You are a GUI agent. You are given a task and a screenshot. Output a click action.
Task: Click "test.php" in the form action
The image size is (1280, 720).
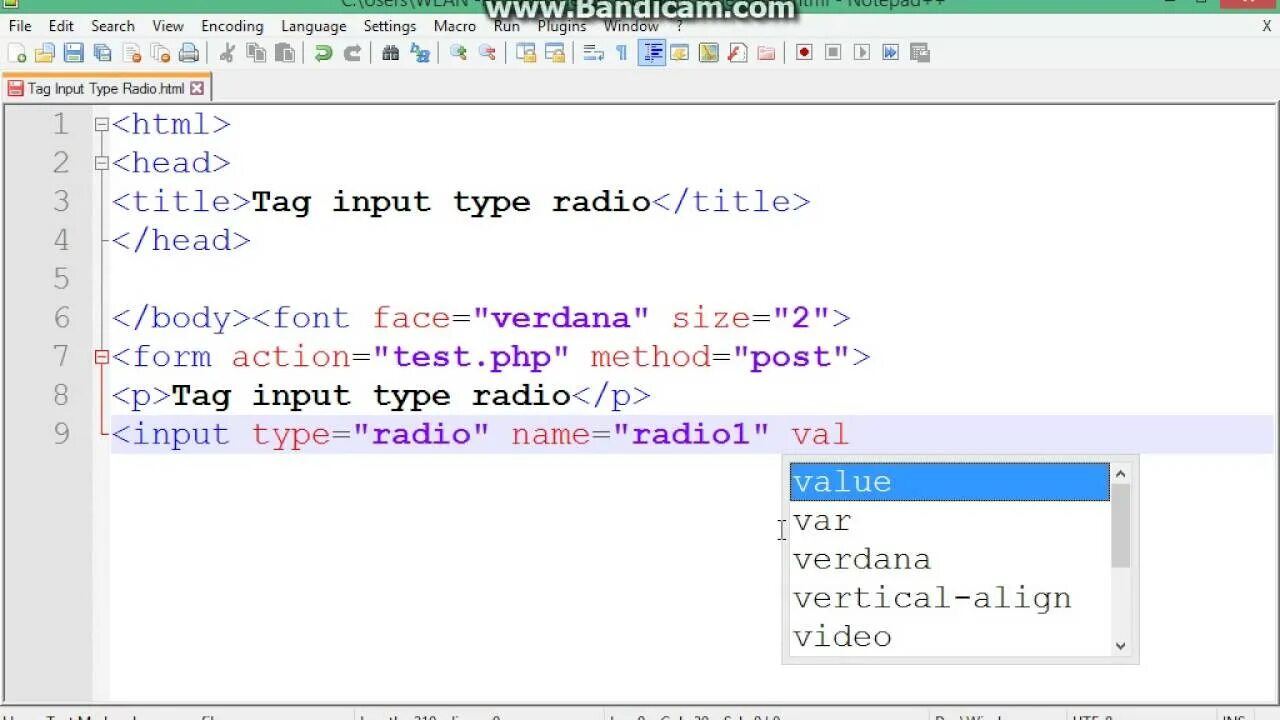coord(471,357)
